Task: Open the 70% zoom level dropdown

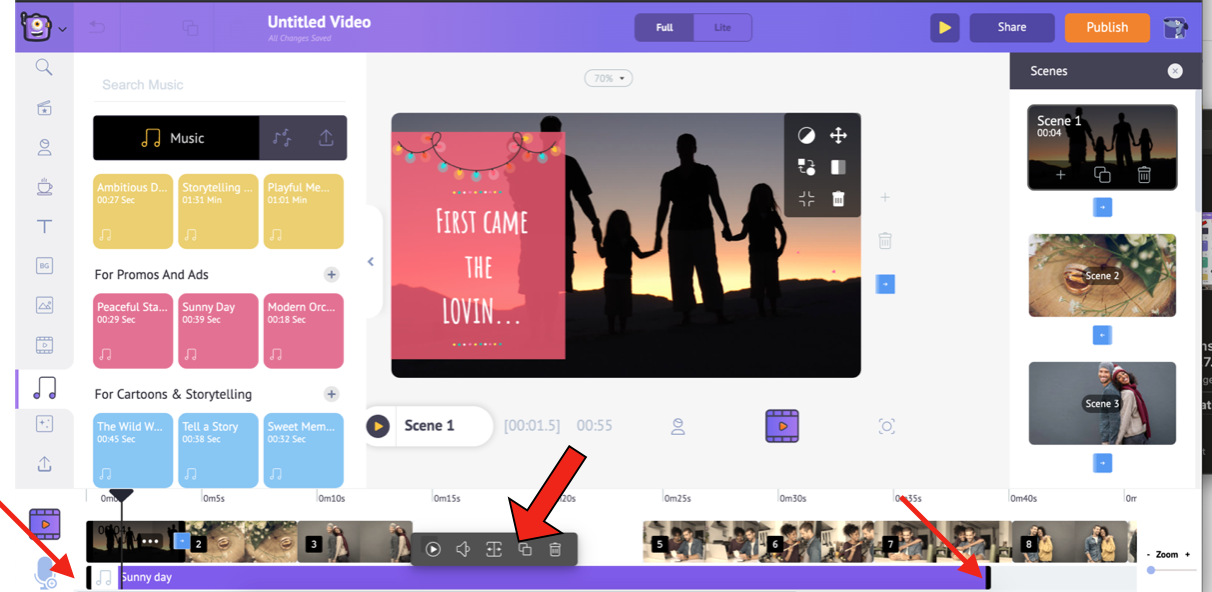Action: point(608,78)
